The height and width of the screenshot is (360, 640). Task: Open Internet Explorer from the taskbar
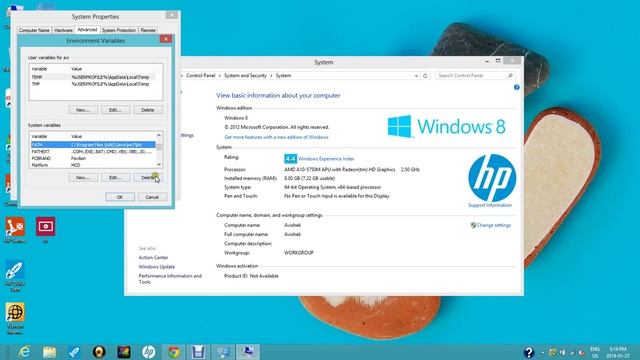[x=24, y=351]
